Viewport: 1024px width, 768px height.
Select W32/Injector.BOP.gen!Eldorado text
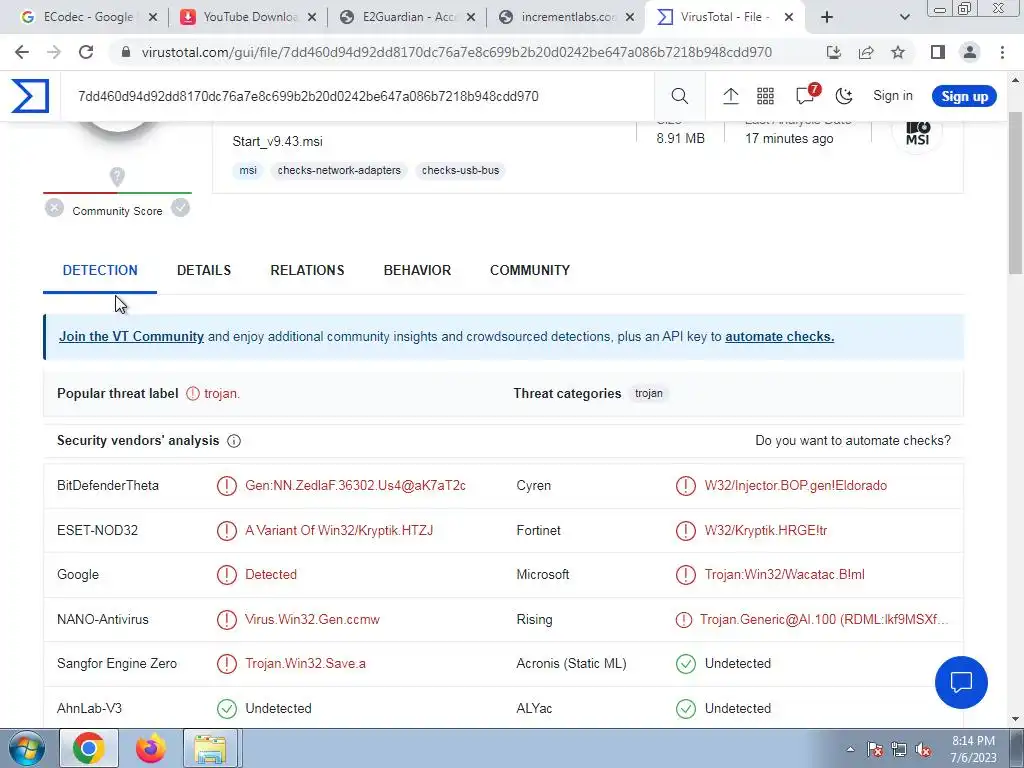(795, 485)
